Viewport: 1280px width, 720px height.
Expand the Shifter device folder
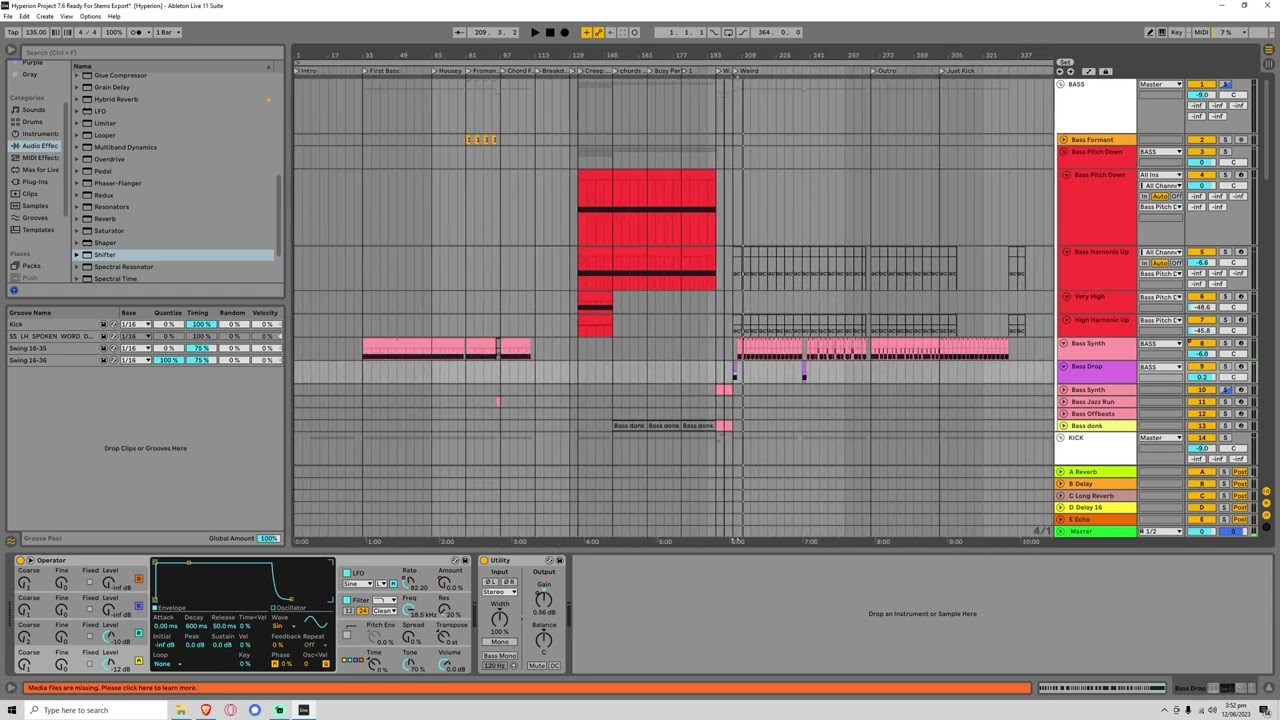pos(77,255)
